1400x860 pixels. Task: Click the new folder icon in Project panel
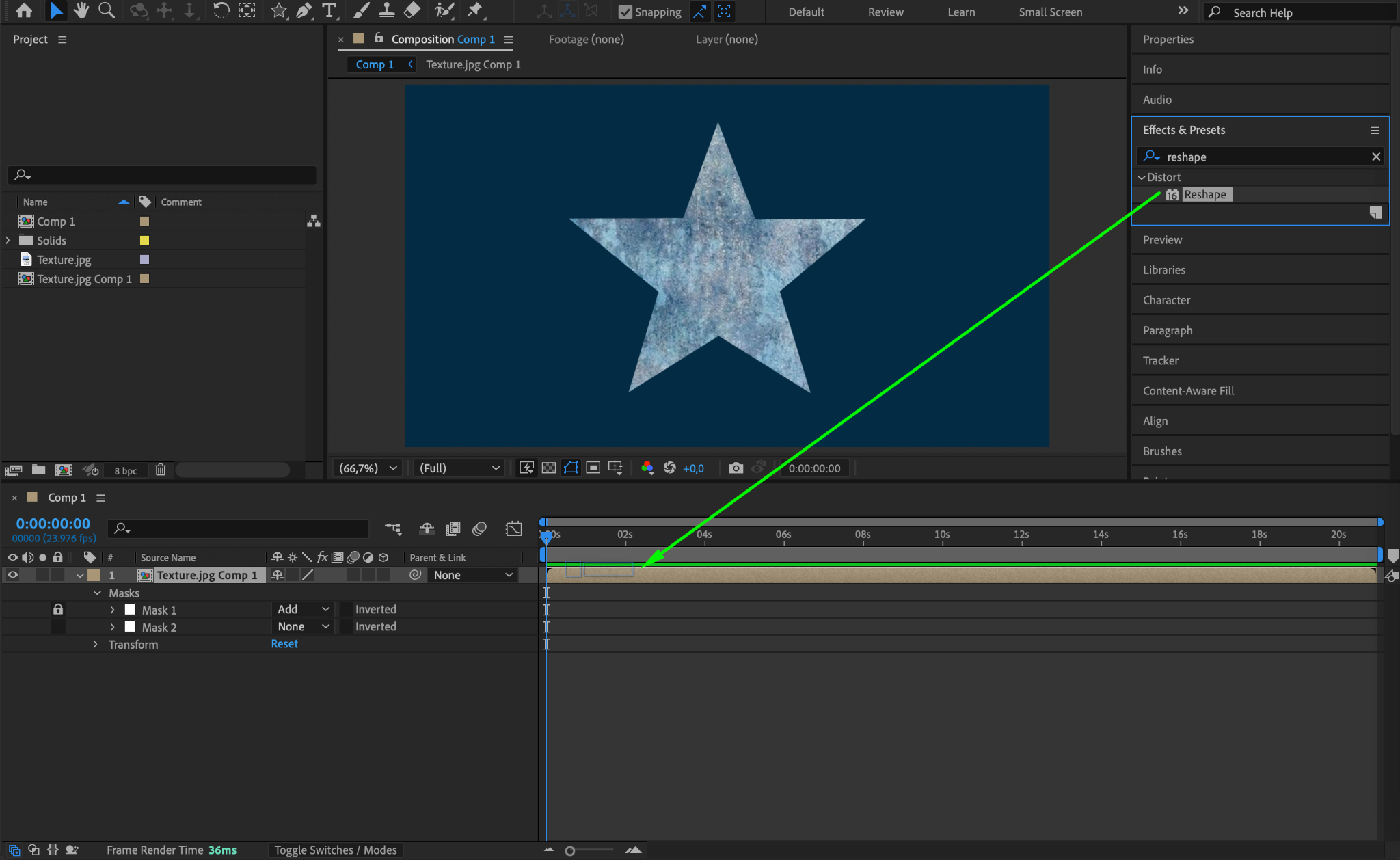click(38, 470)
